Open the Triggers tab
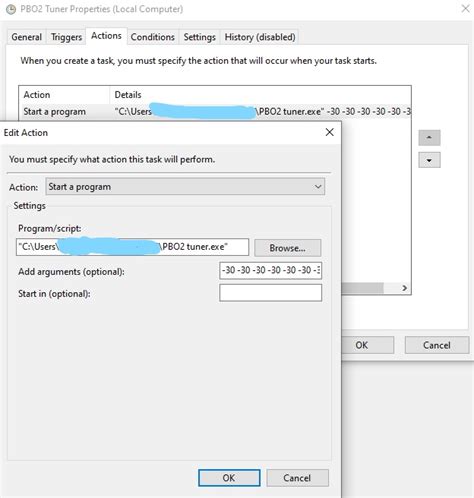 (x=66, y=37)
